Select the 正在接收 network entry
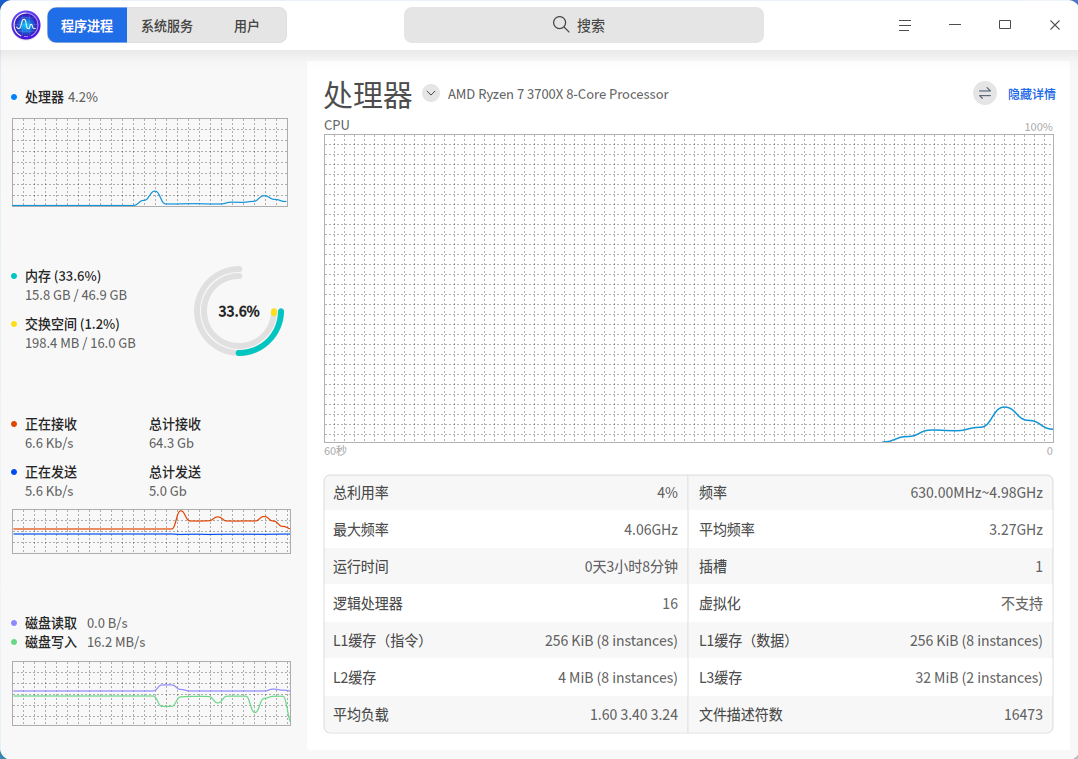Viewport: 1078px width, 759px height. click(50, 424)
